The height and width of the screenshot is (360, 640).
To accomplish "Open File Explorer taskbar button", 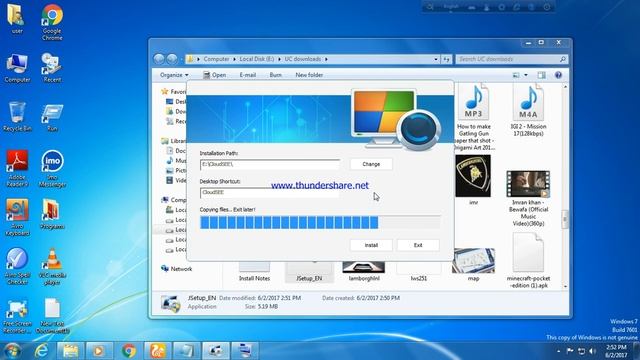I will tap(70, 351).
